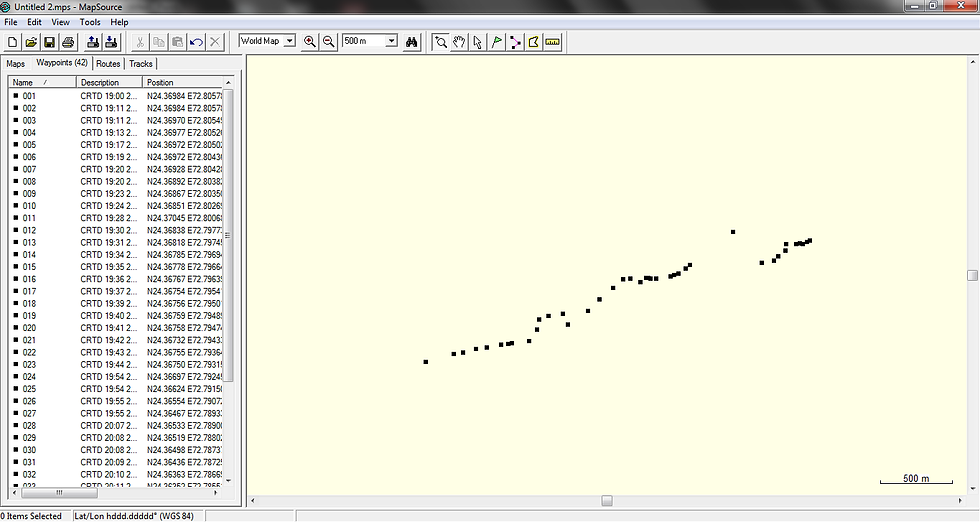Image resolution: width=980 pixels, height=522 pixels.
Task: Select the Zoom tool
Action: (441, 42)
